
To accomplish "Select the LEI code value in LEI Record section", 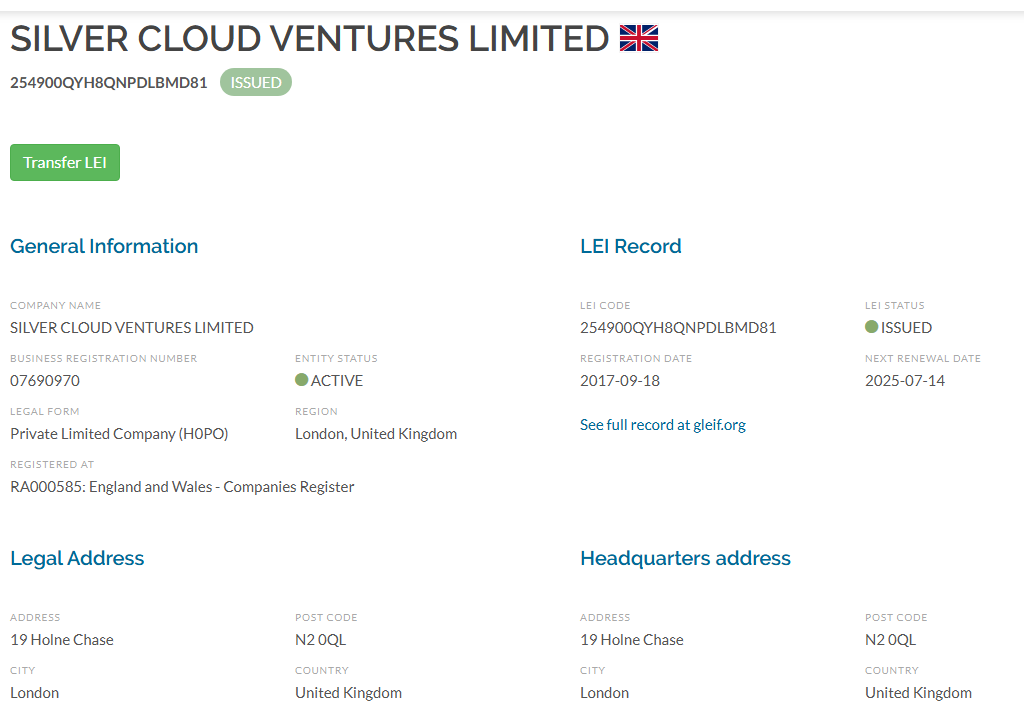I will click(678, 328).
